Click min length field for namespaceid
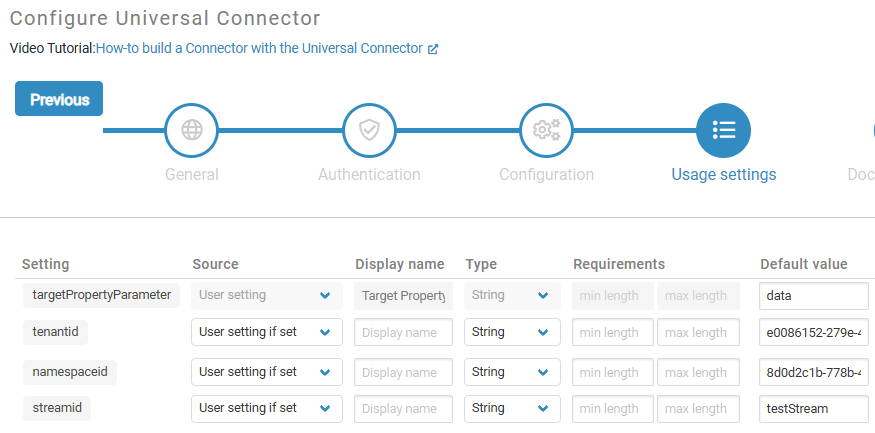875x433 pixels. 612,372
